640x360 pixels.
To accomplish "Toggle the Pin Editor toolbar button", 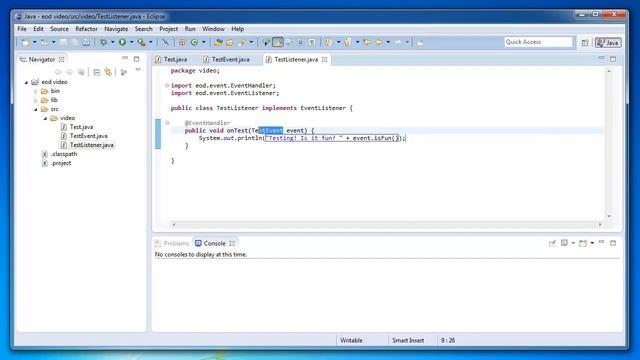I will [420, 42].
